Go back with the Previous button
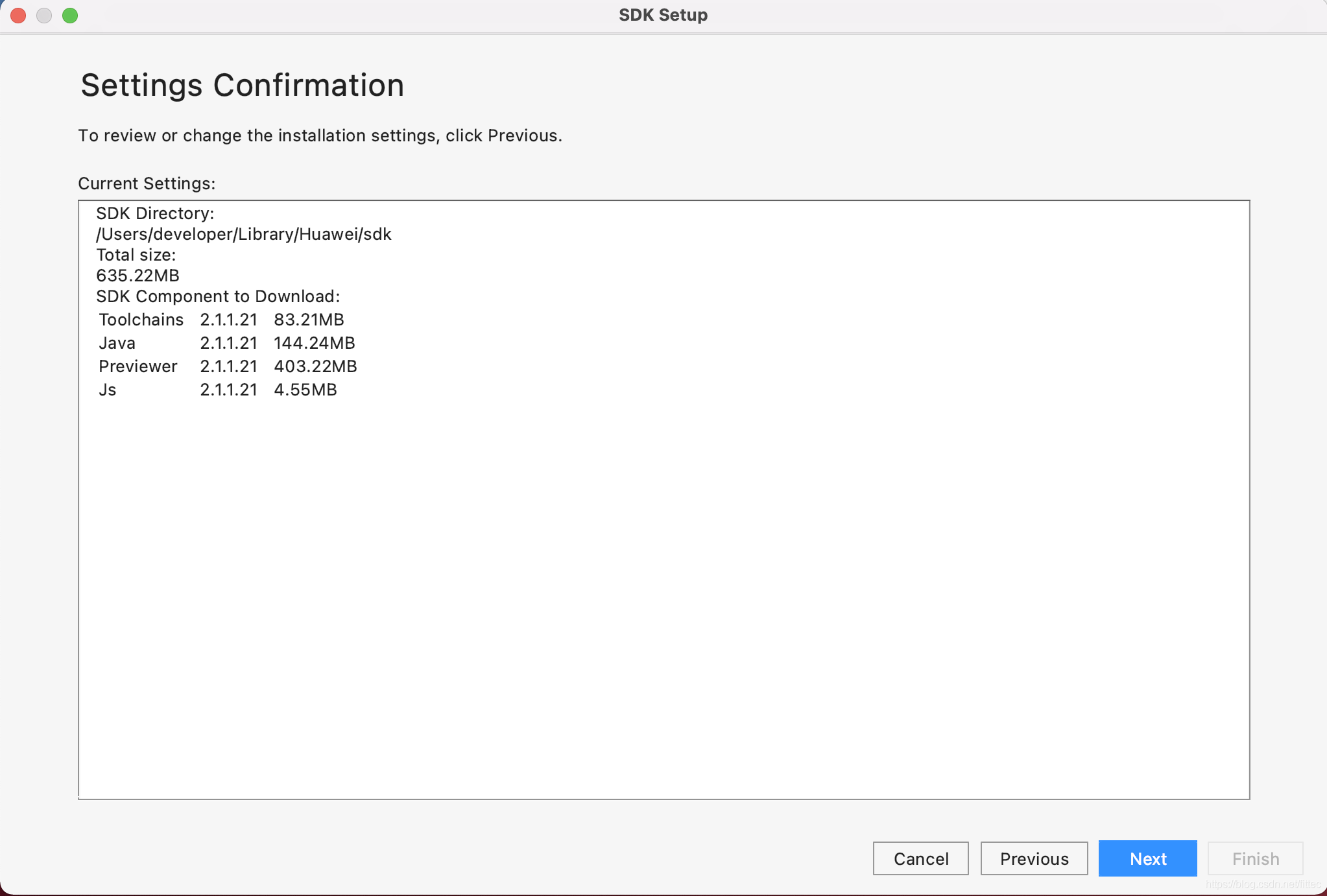The width and height of the screenshot is (1327, 896). click(1034, 858)
